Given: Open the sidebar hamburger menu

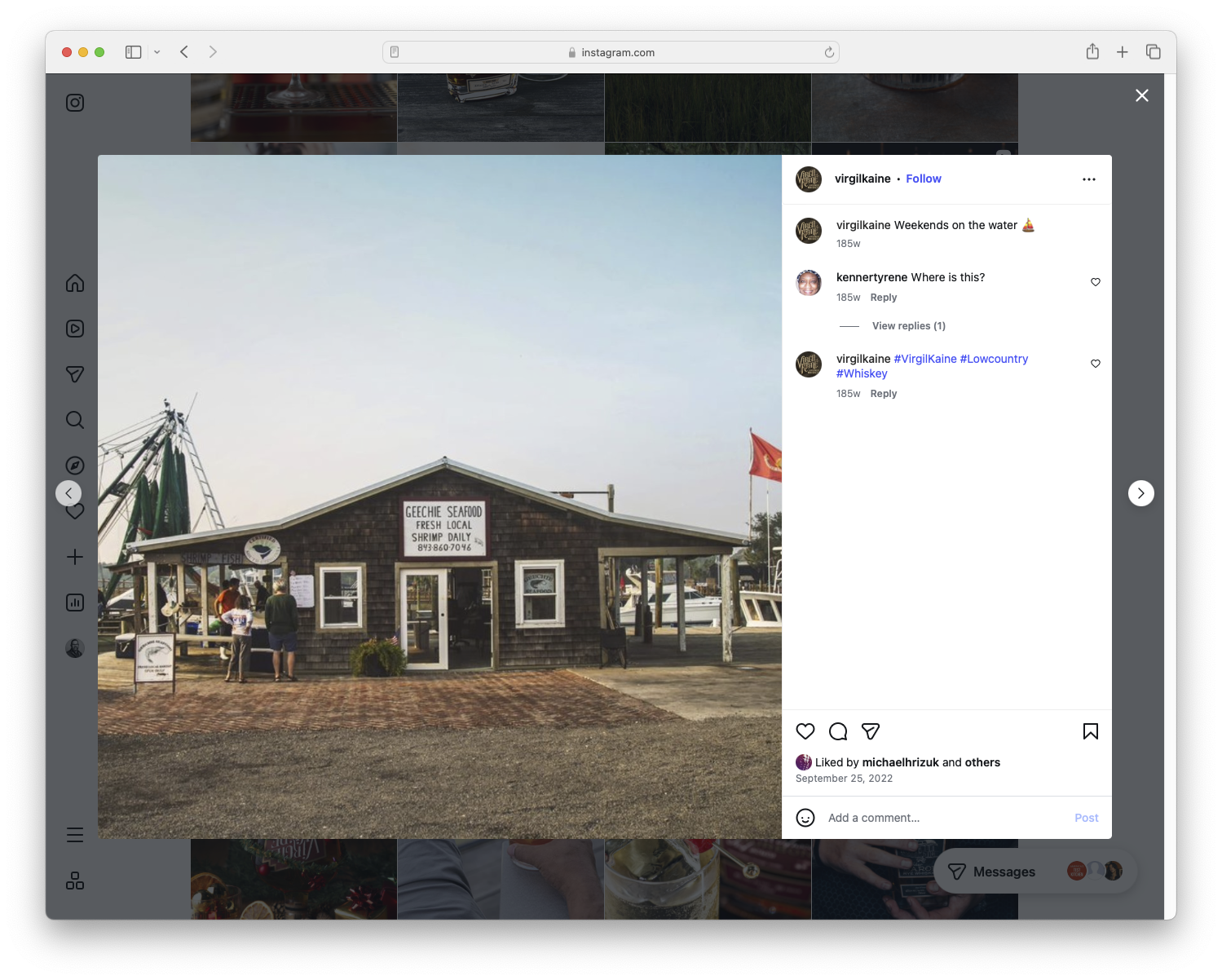Looking at the screenshot, I should (74, 834).
